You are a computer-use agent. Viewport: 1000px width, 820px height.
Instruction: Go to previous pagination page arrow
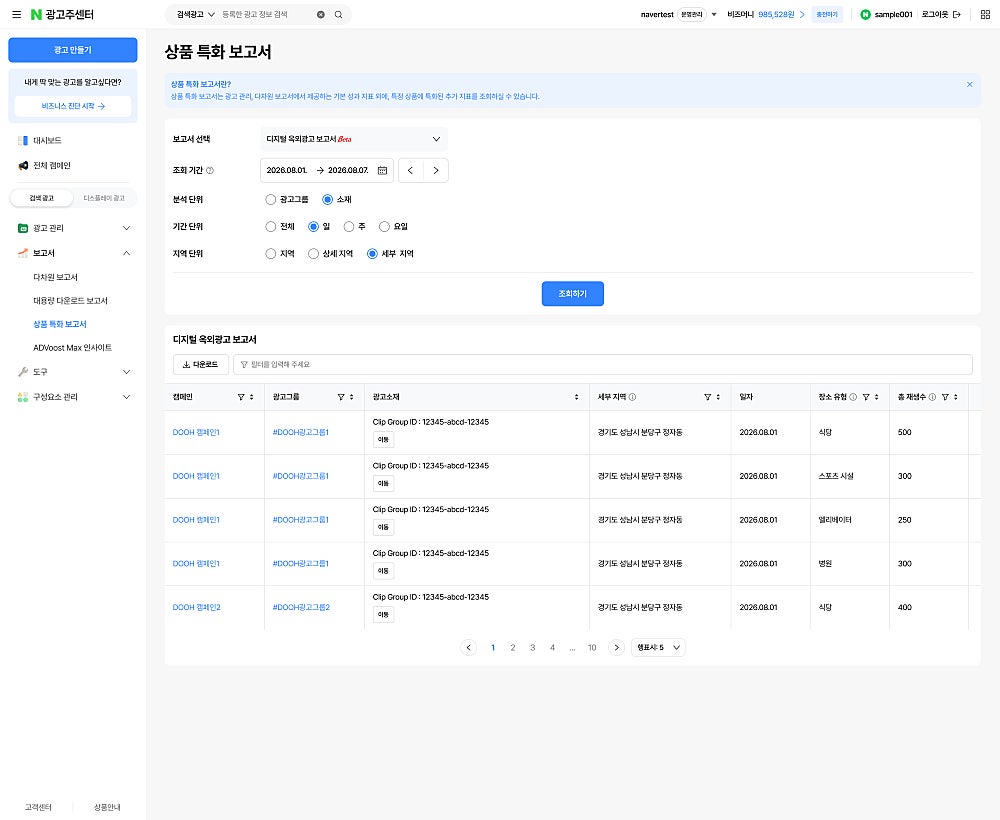click(x=468, y=647)
